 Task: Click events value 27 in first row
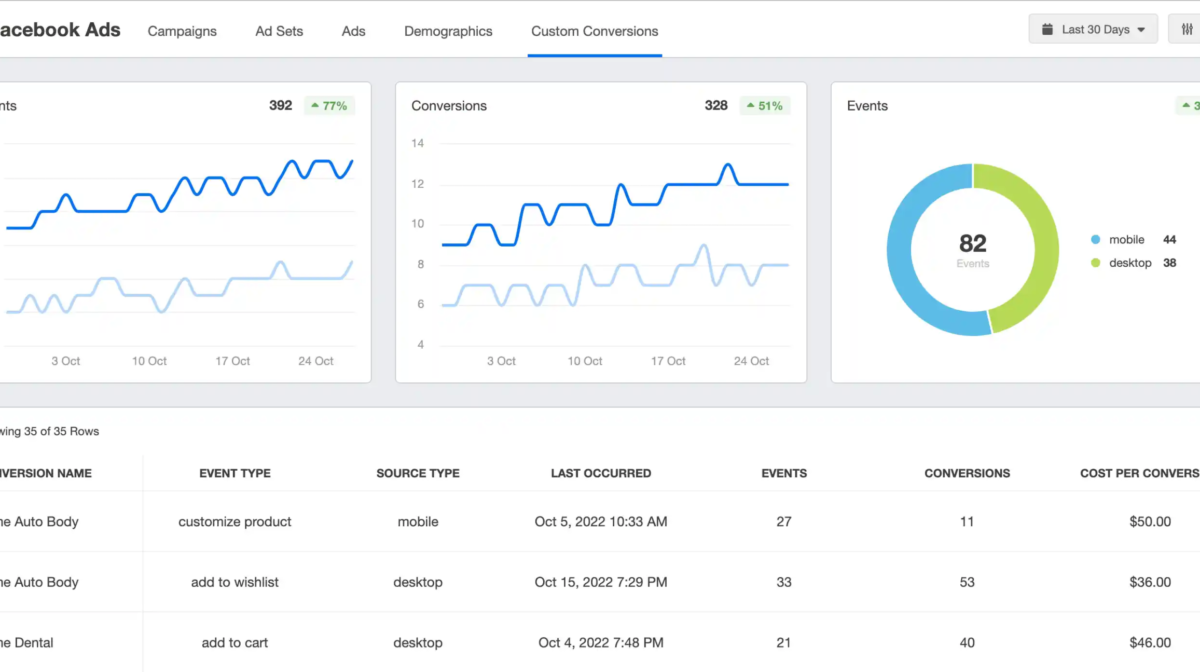click(784, 521)
